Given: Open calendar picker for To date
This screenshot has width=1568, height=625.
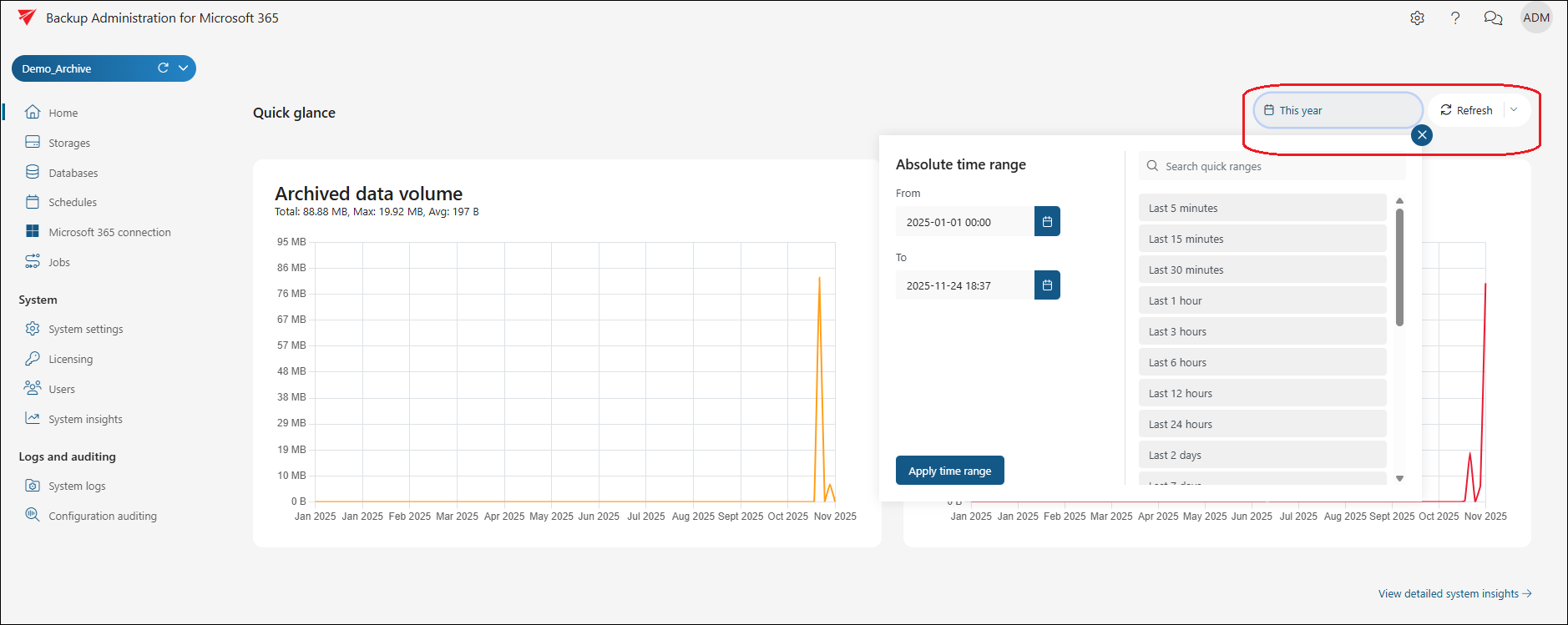Looking at the screenshot, I should pos(1047,285).
